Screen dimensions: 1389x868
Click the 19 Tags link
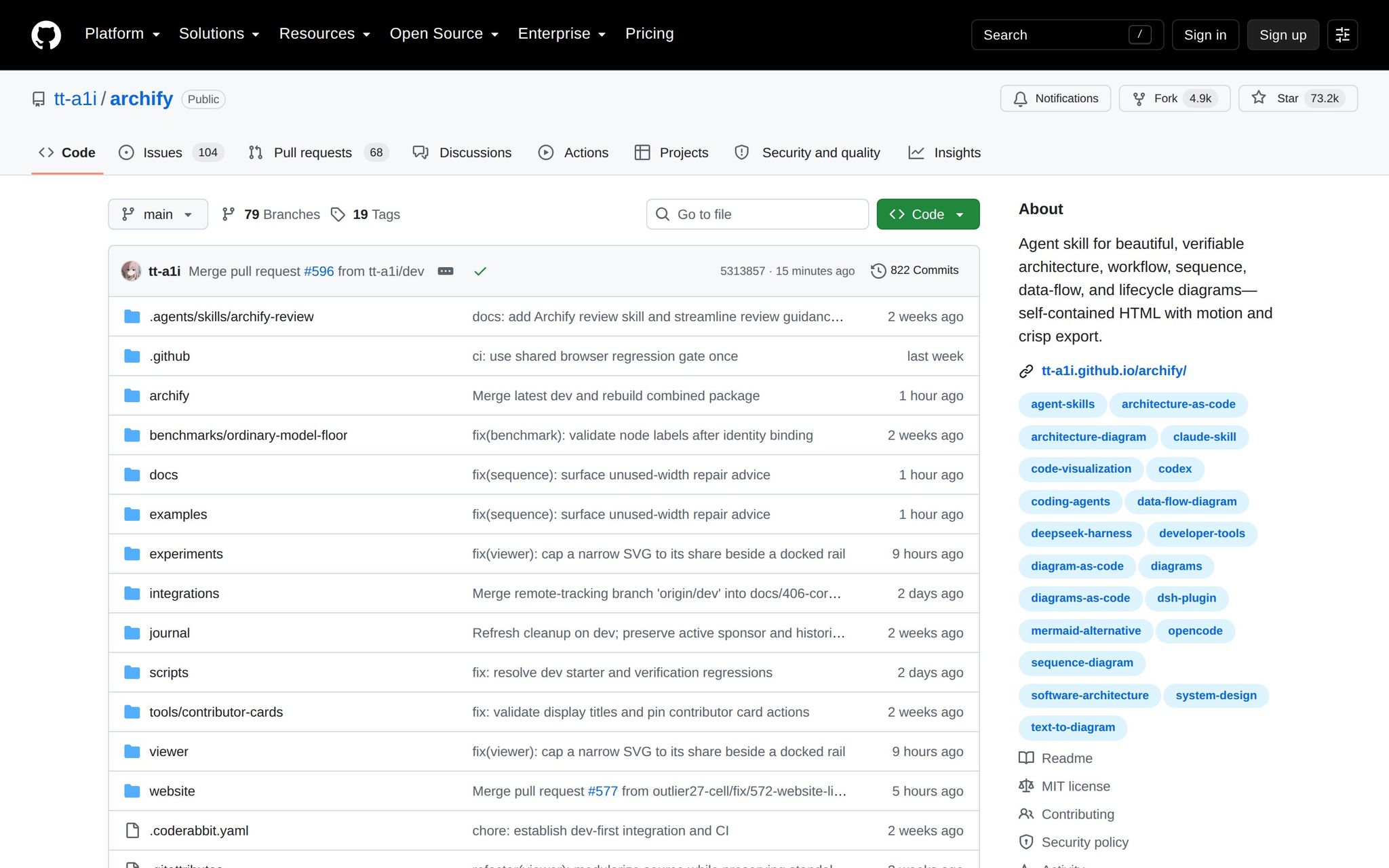tap(365, 214)
